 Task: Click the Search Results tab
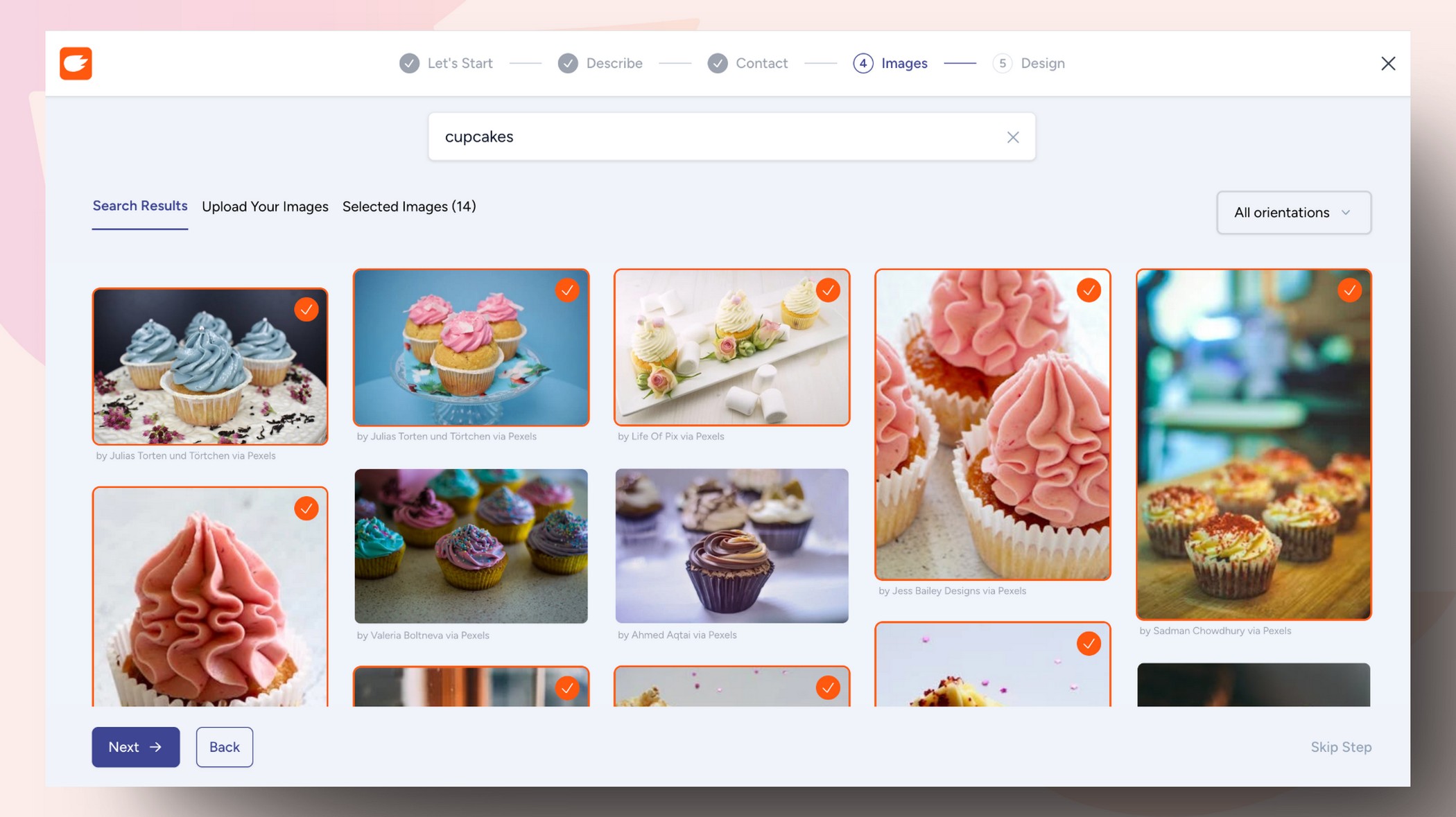click(x=139, y=206)
